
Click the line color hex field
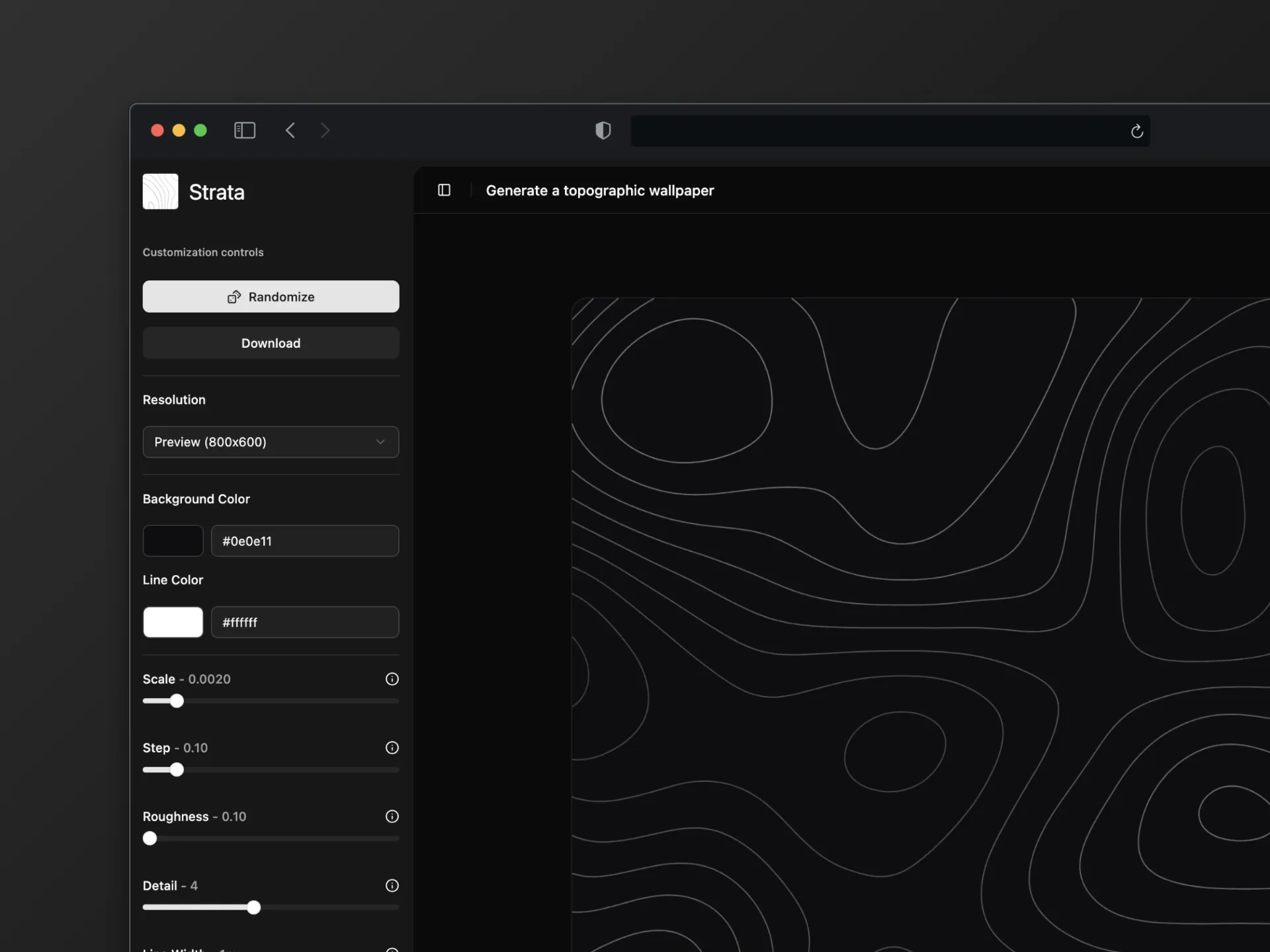[305, 622]
